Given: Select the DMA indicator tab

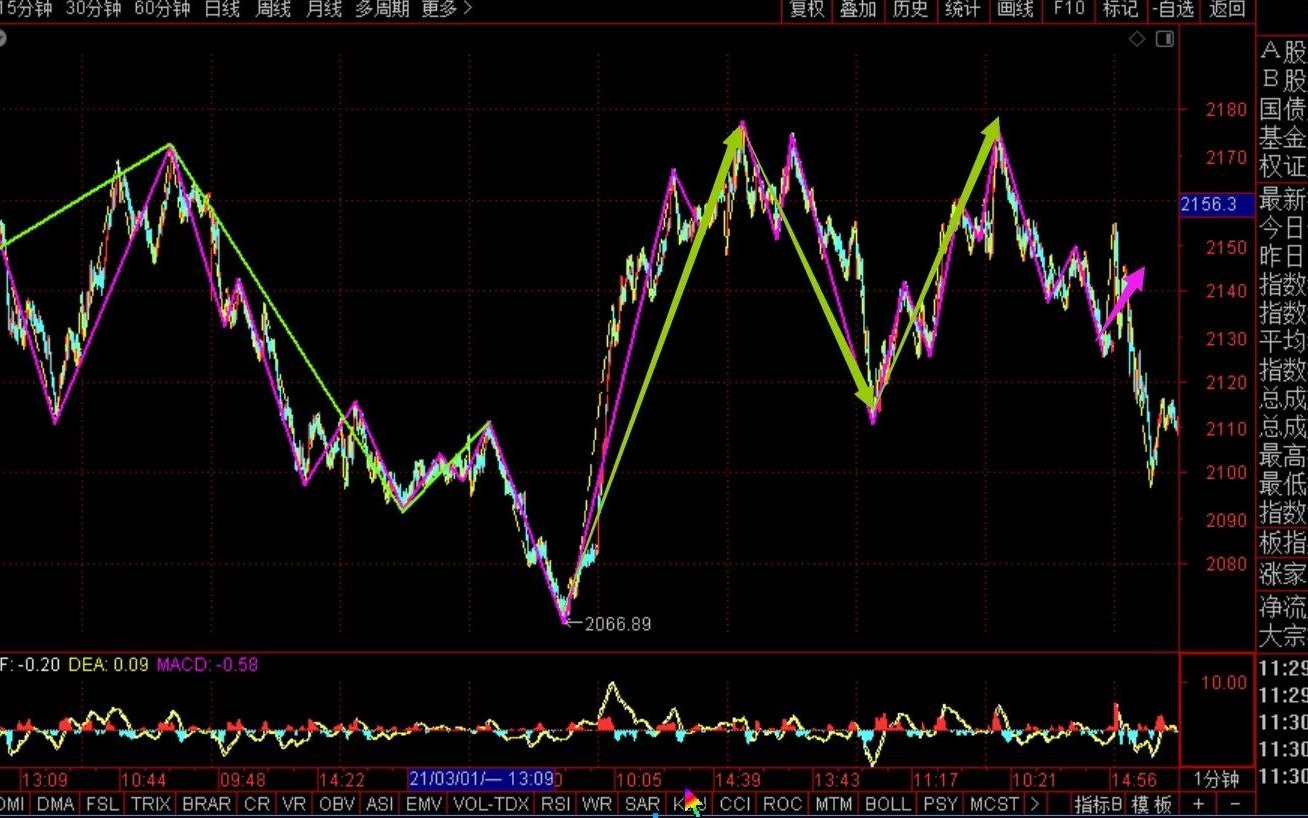Looking at the screenshot, I should [x=55, y=804].
